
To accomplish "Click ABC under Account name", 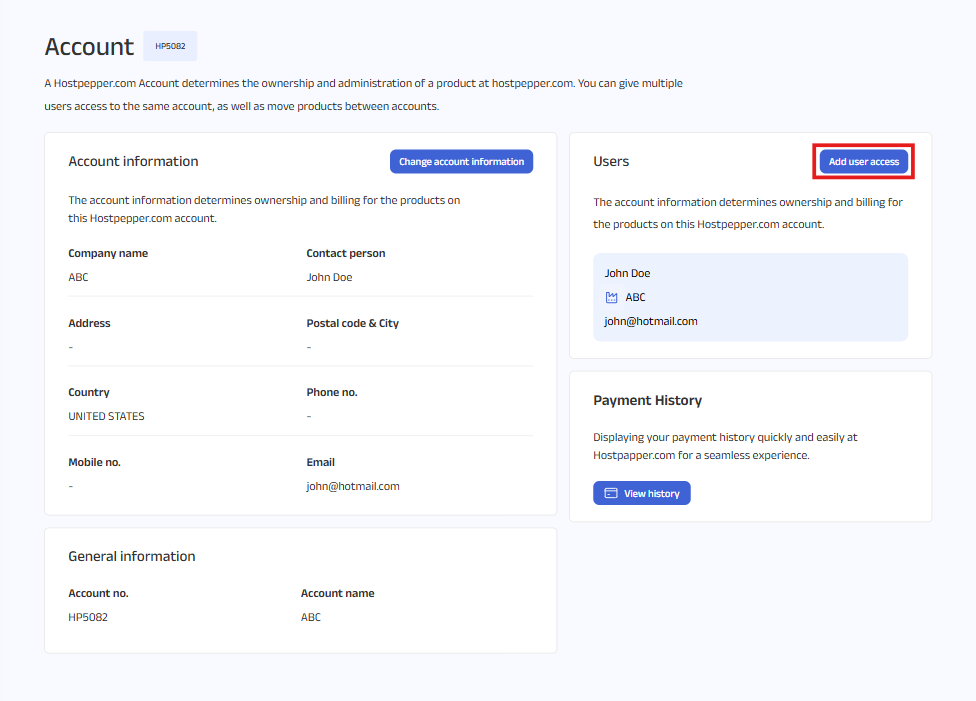I will [x=311, y=617].
